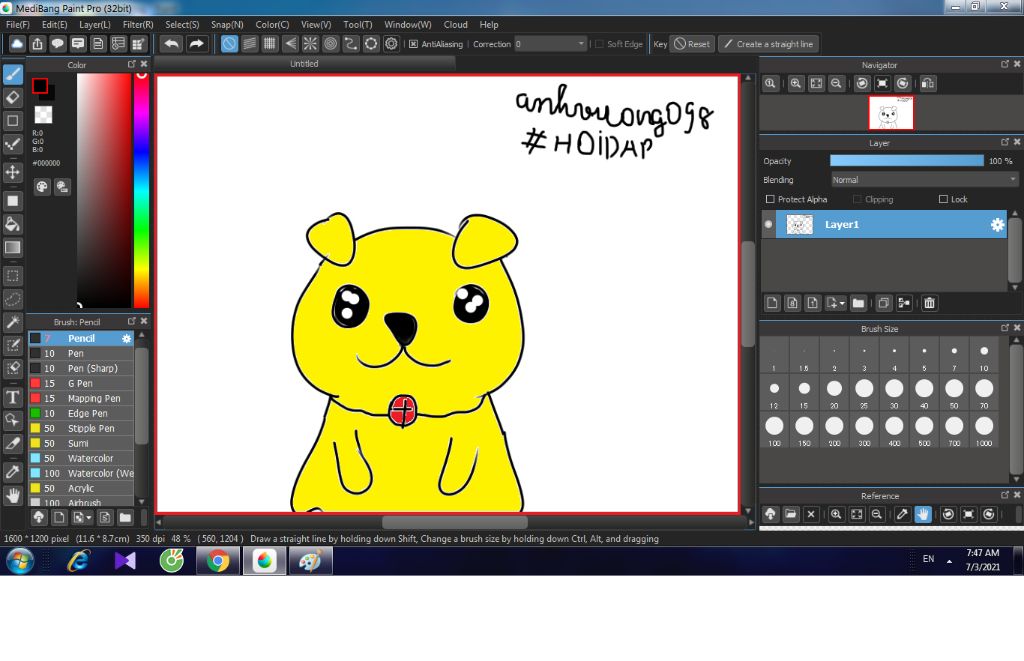Click the rainbow hue slider strip
This screenshot has height=661, width=1024.
click(x=141, y=190)
